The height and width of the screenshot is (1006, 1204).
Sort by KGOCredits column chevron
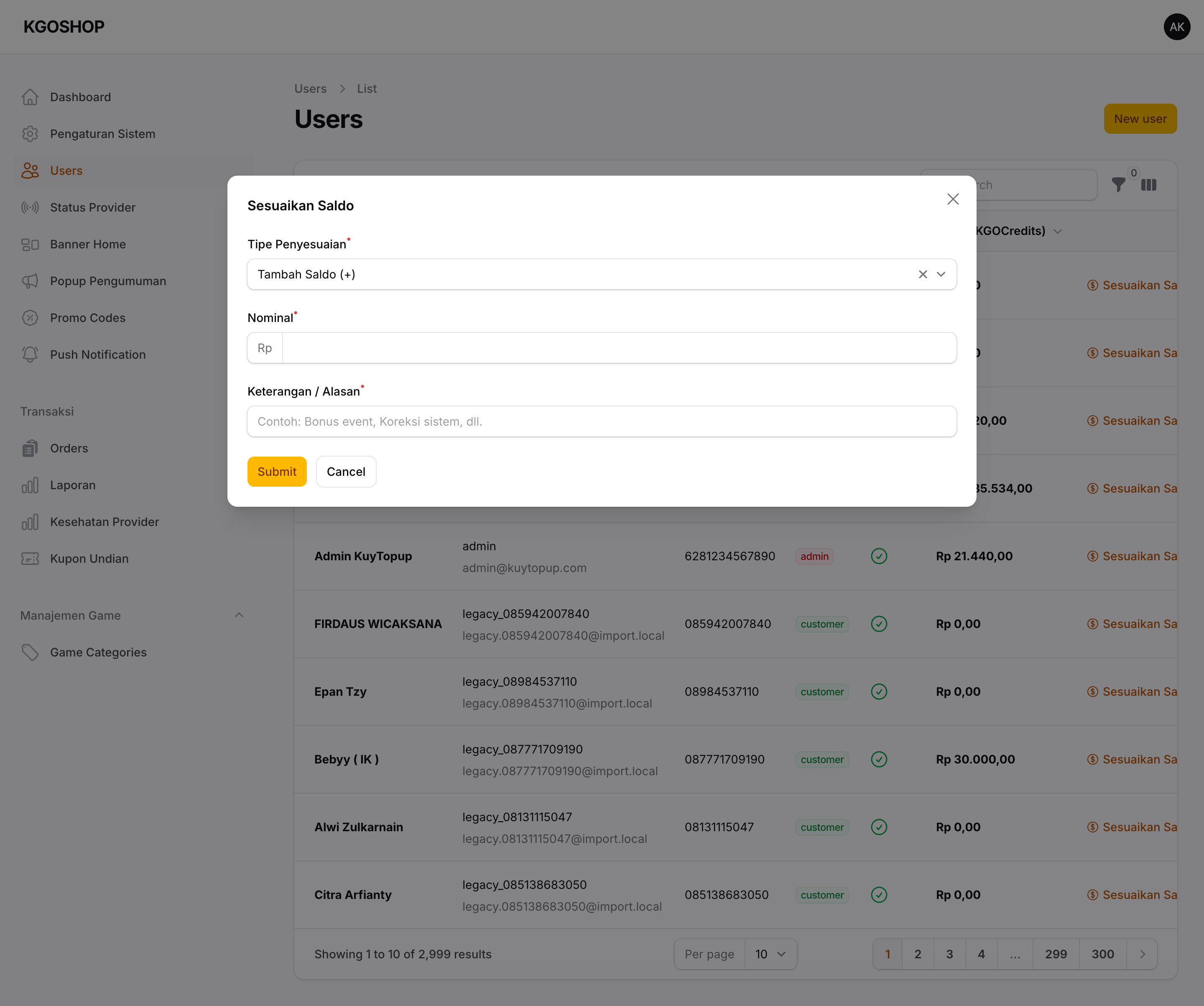click(1058, 231)
